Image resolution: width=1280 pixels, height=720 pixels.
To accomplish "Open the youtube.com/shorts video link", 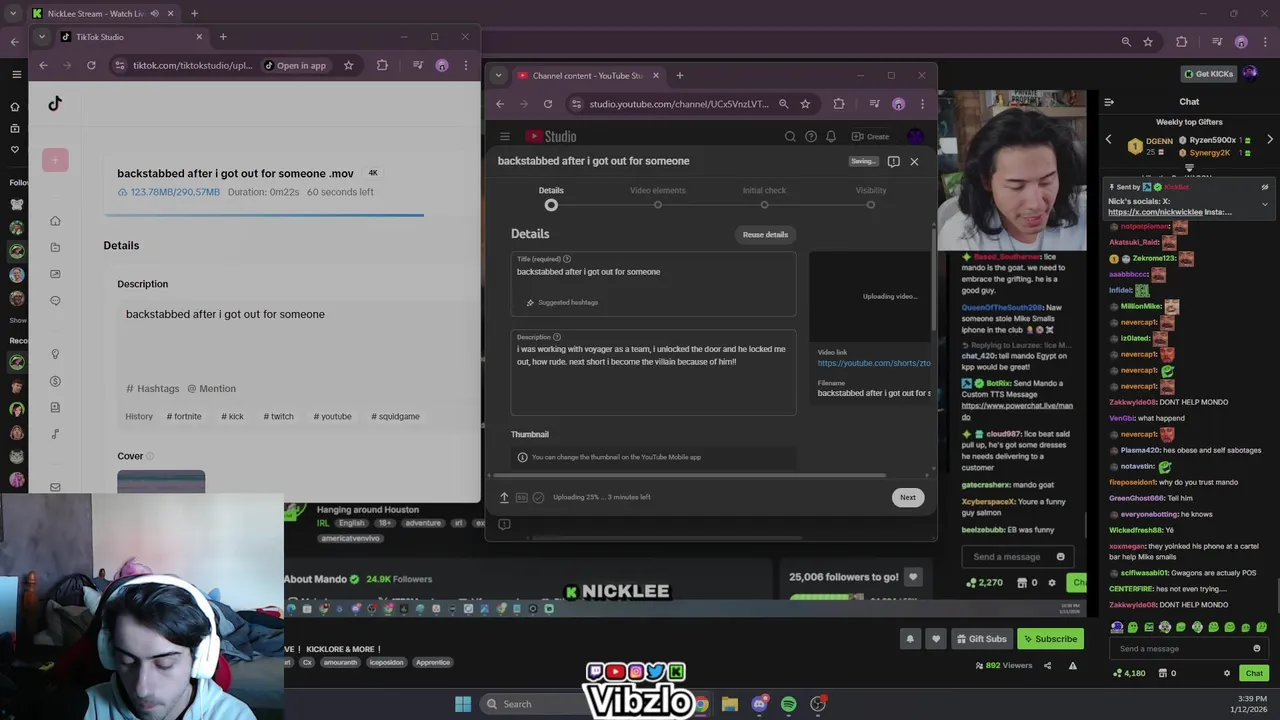I will (874, 363).
